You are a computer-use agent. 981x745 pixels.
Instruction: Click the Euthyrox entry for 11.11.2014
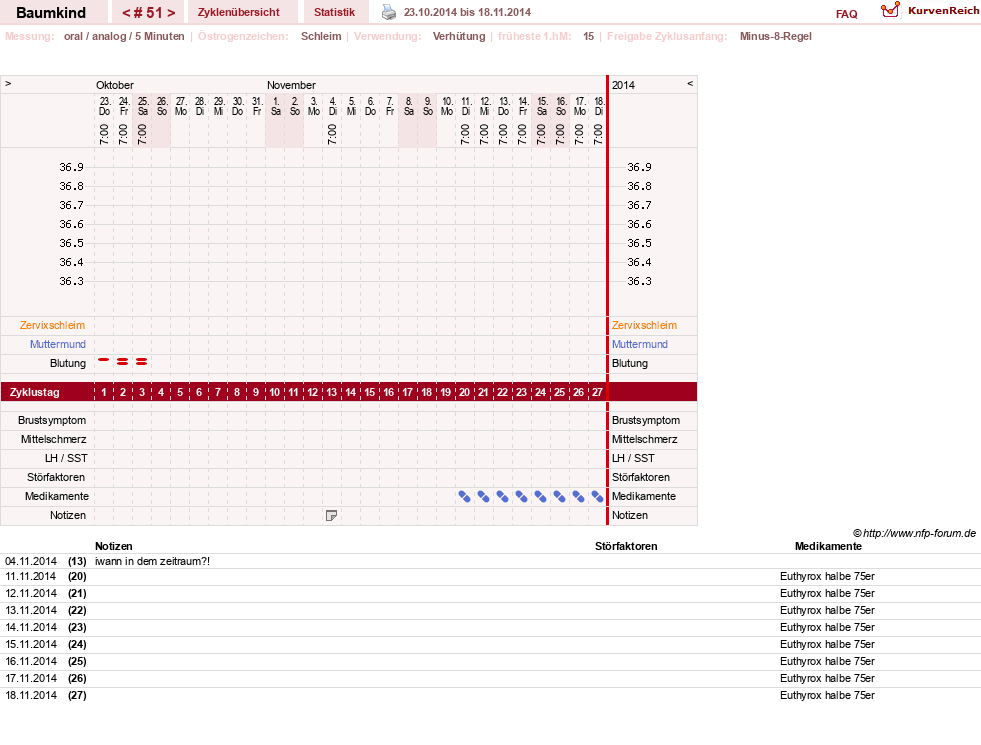point(827,576)
